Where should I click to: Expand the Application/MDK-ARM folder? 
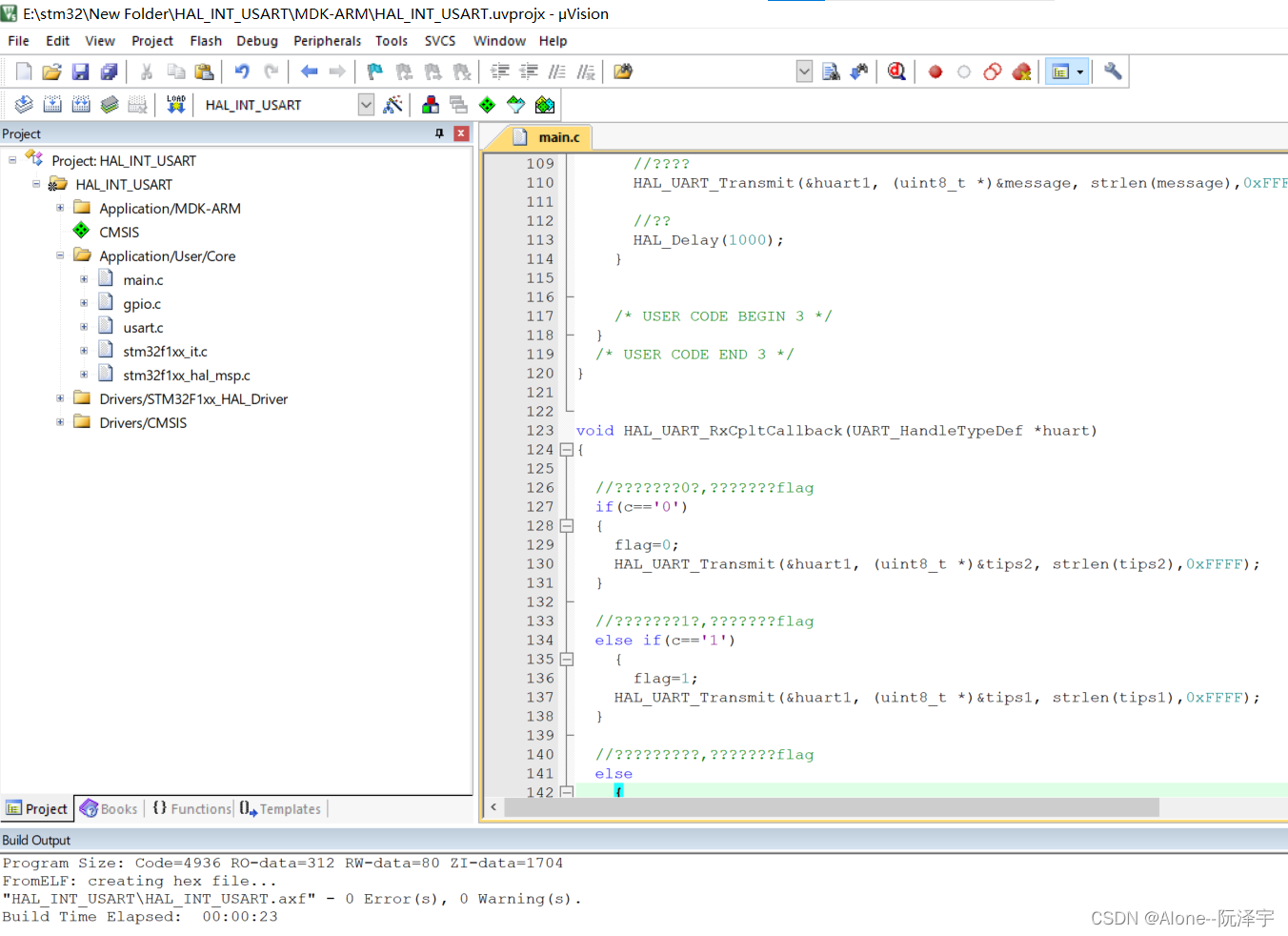coord(60,208)
